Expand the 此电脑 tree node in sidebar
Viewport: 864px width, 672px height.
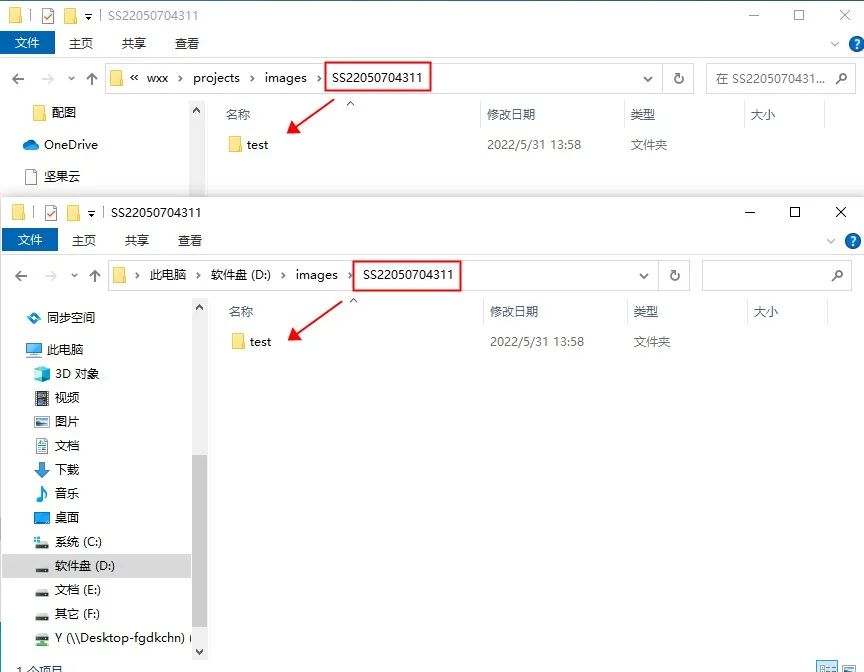[13, 350]
